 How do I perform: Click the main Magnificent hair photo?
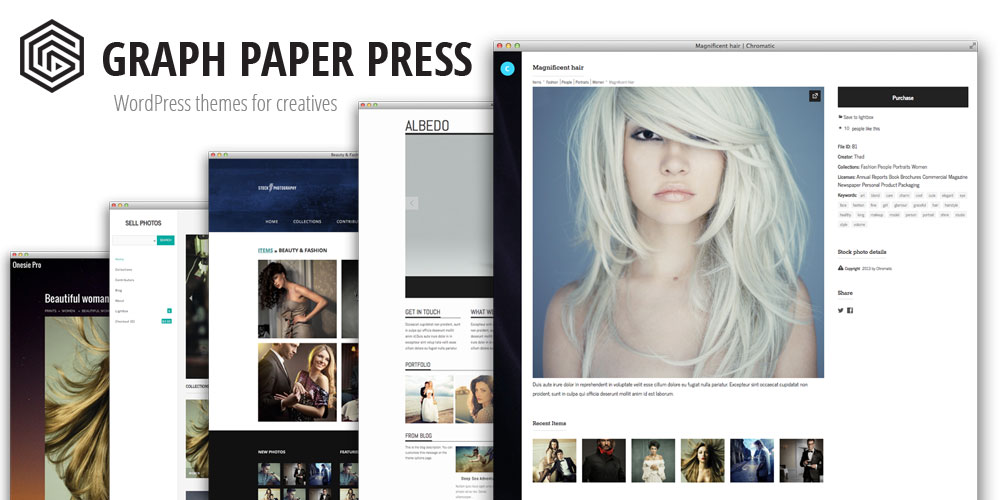pyautogui.click(x=678, y=232)
